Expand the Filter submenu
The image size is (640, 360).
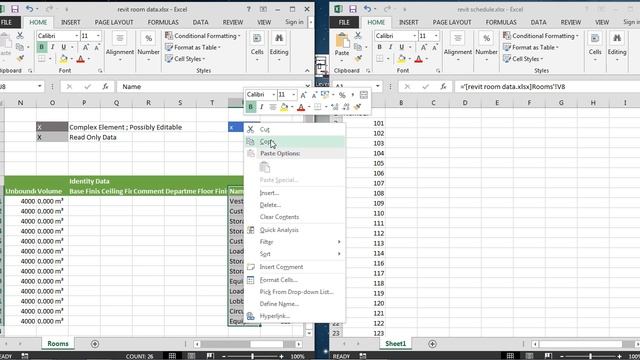tap(294, 242)
